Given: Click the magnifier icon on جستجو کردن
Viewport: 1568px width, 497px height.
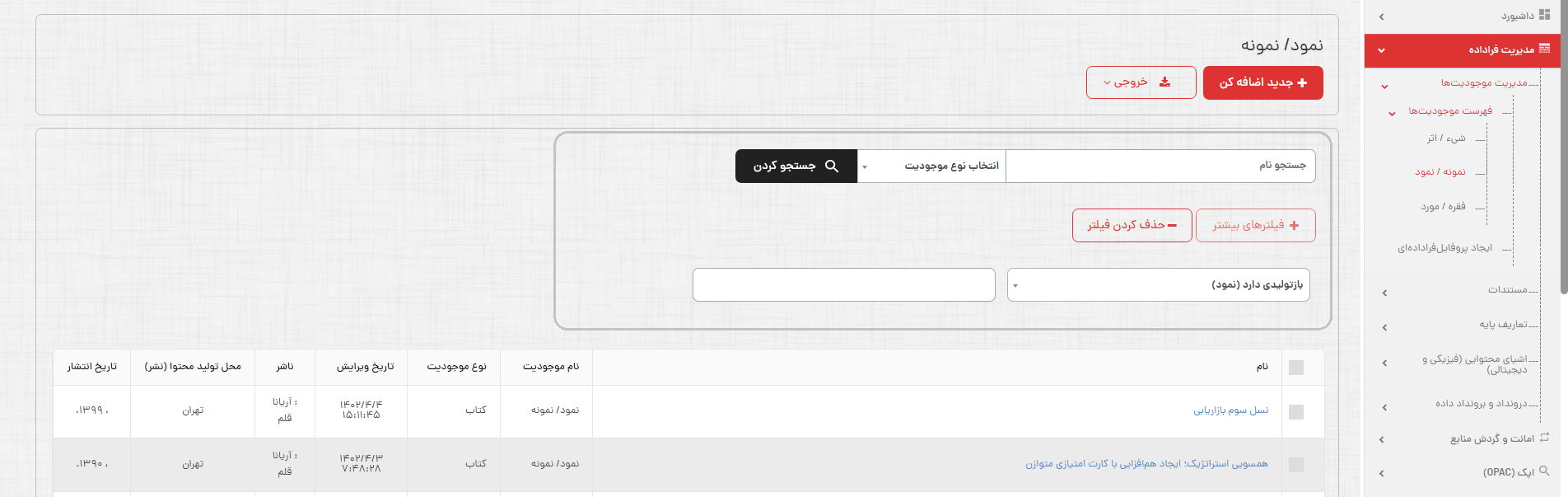Looking at the screenshot, I should pos(832,166).
